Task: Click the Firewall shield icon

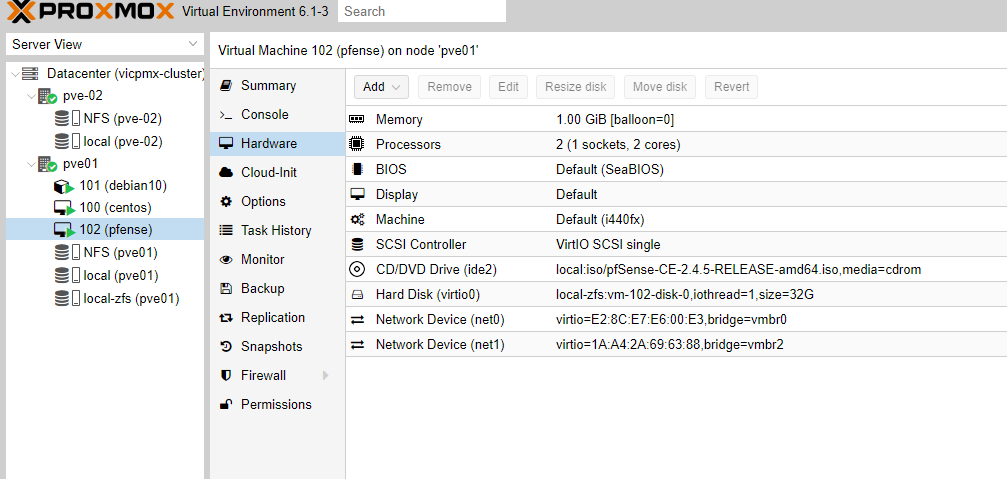Action: coord(225,376)
